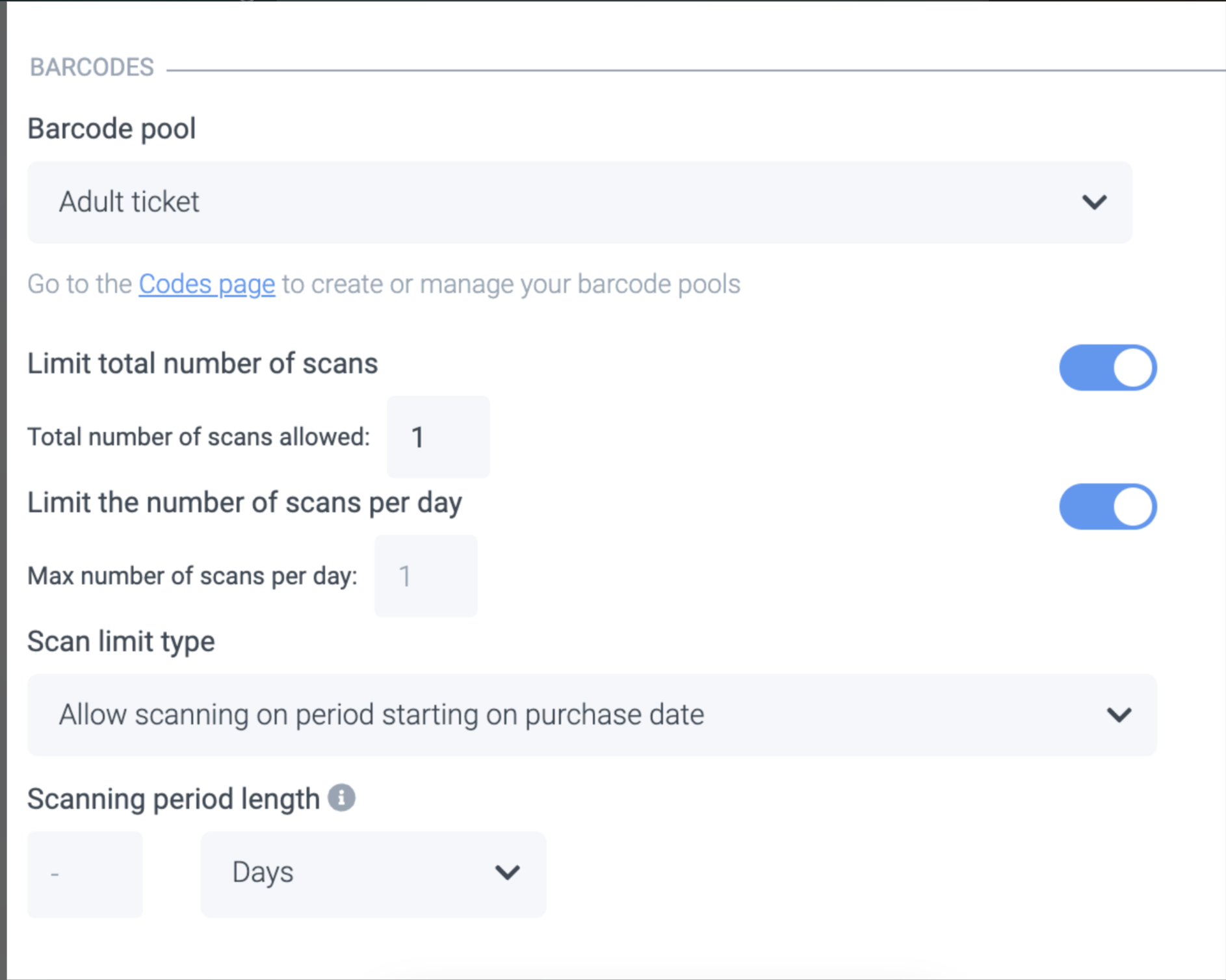The width and height of the screenshot is (1226, 980).
Task: Open the Codes page link
Action: (x=207, y=284)
